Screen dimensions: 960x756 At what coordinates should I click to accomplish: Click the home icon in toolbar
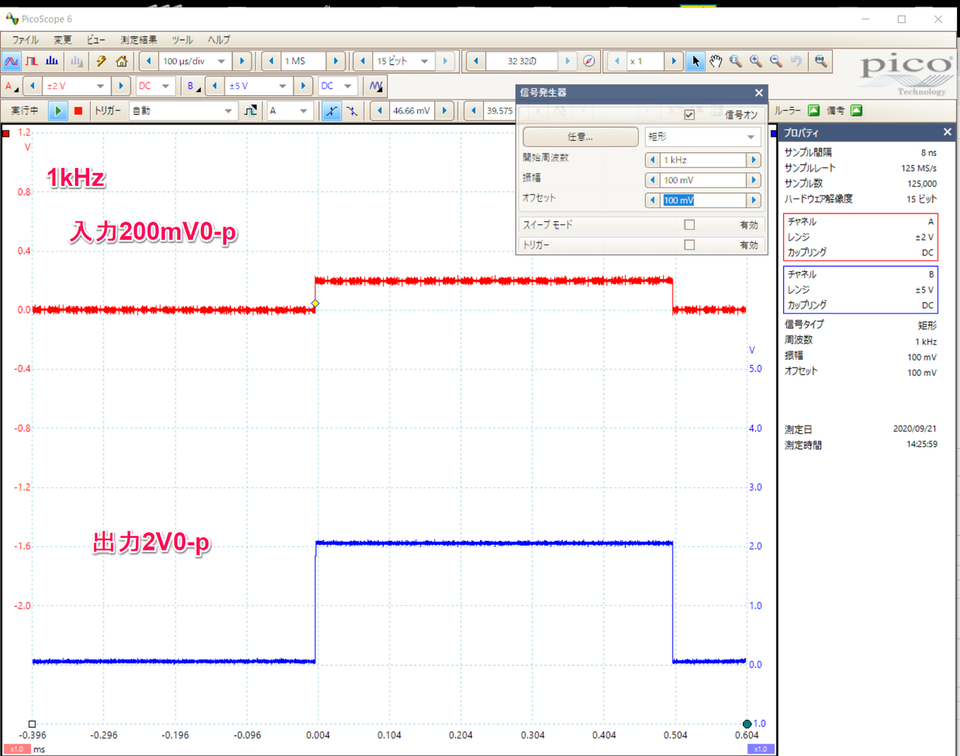point(121,61)
